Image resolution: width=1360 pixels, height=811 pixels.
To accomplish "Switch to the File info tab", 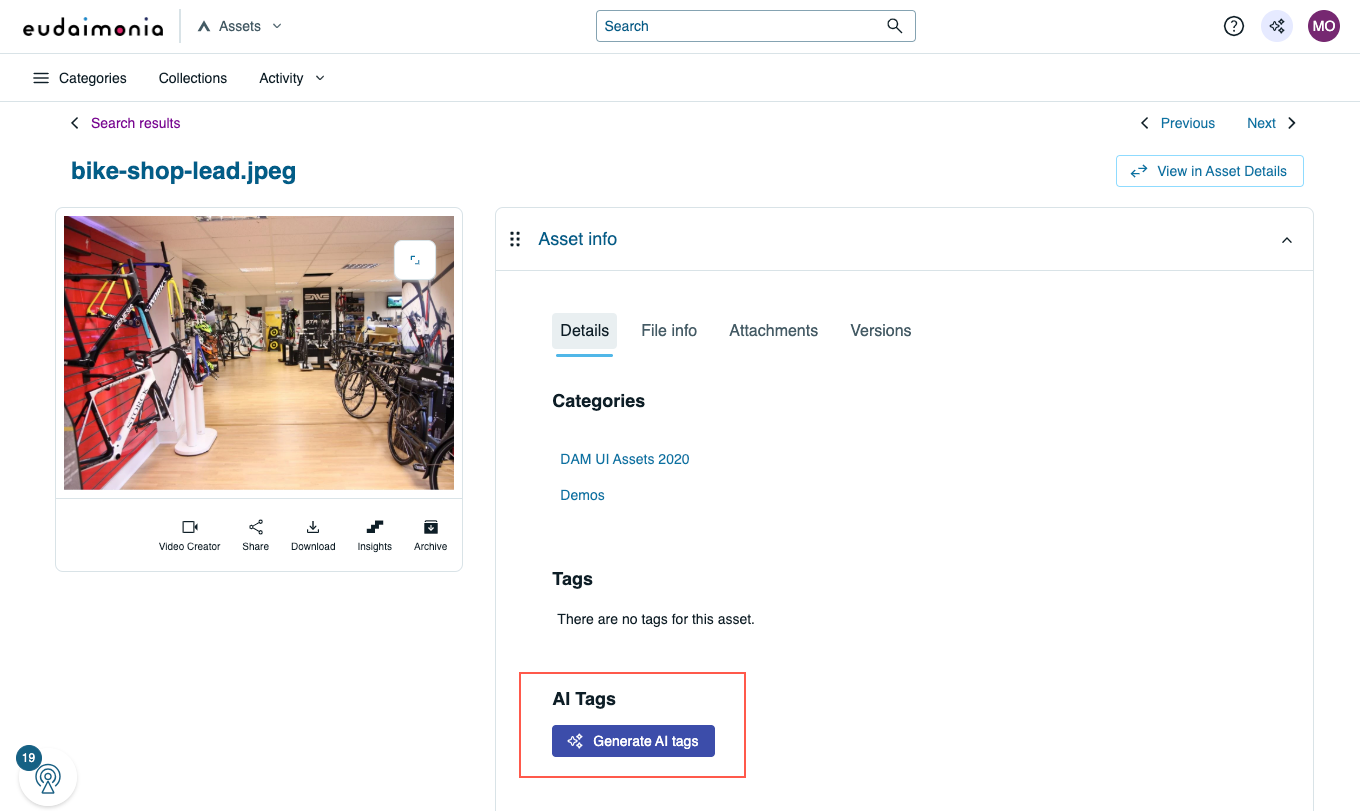I will coord(669,331).
